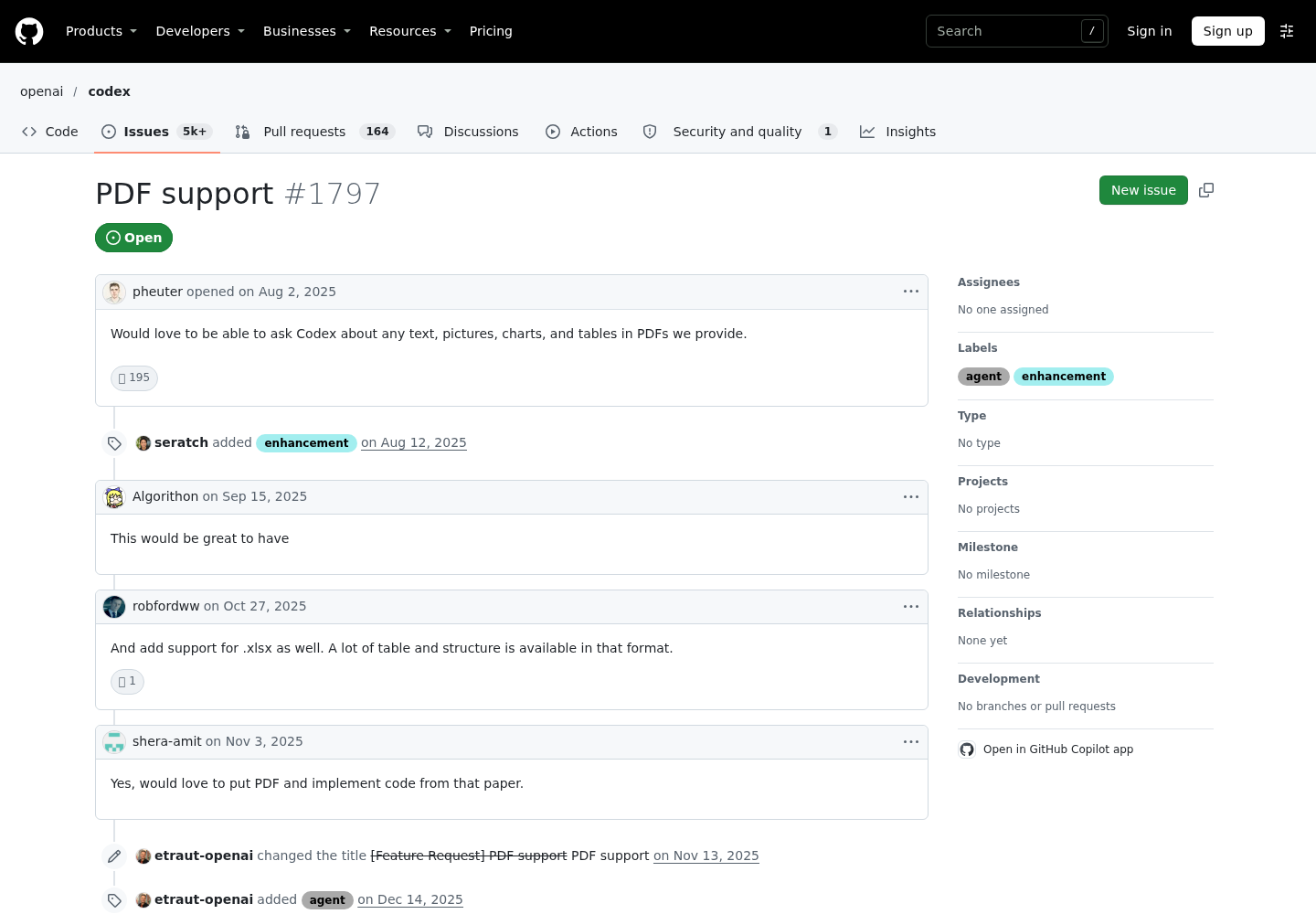
Task: Copy issue link icon next to New issue
Action: tap(1206, 190)
